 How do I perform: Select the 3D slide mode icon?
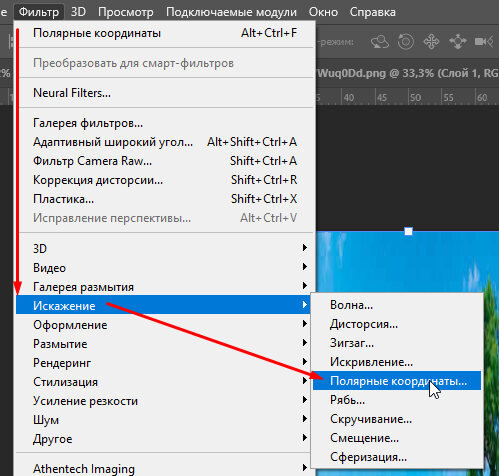click(x=458, y=42)
